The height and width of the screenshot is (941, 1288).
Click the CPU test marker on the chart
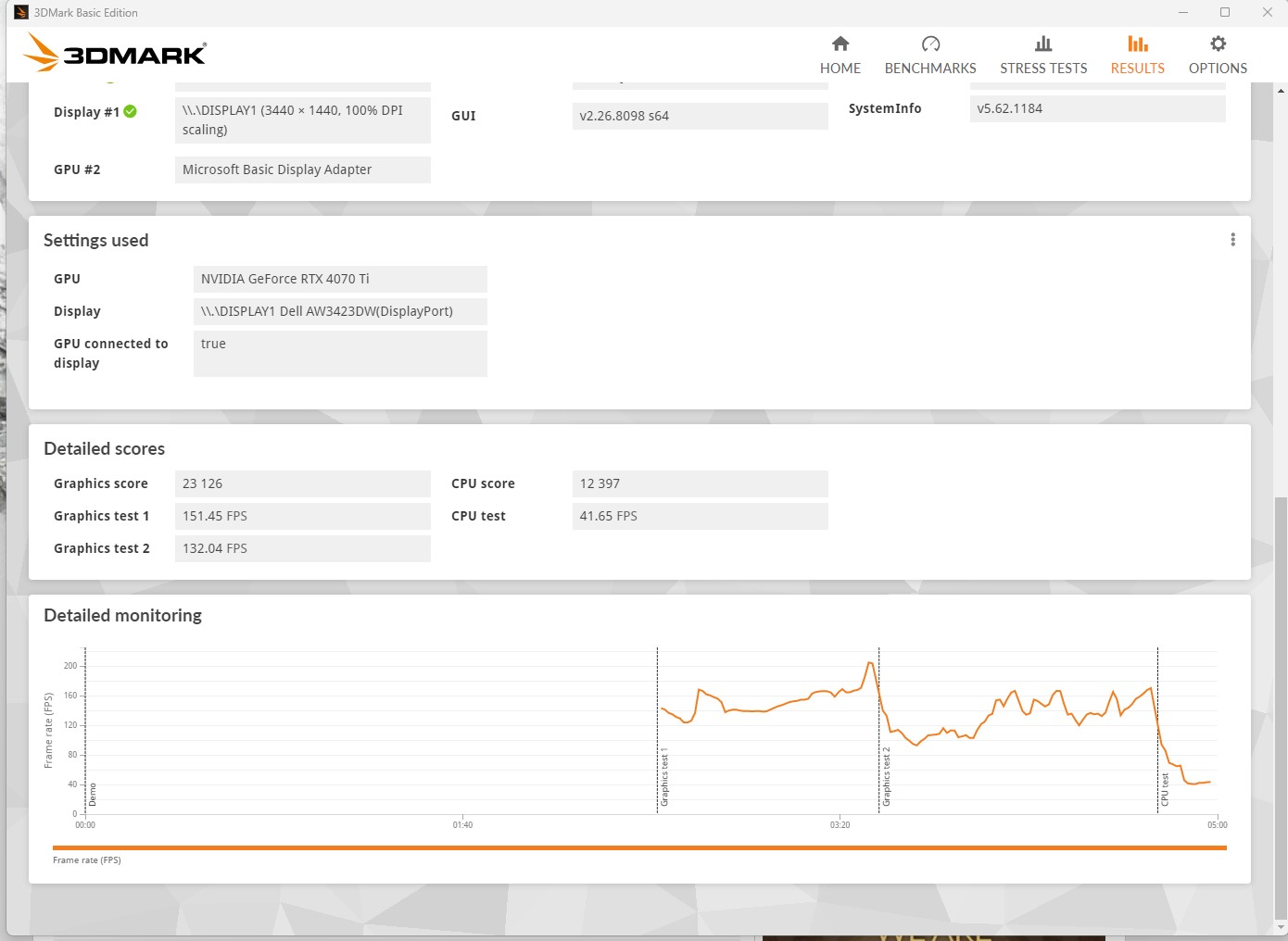point(1165,789)
